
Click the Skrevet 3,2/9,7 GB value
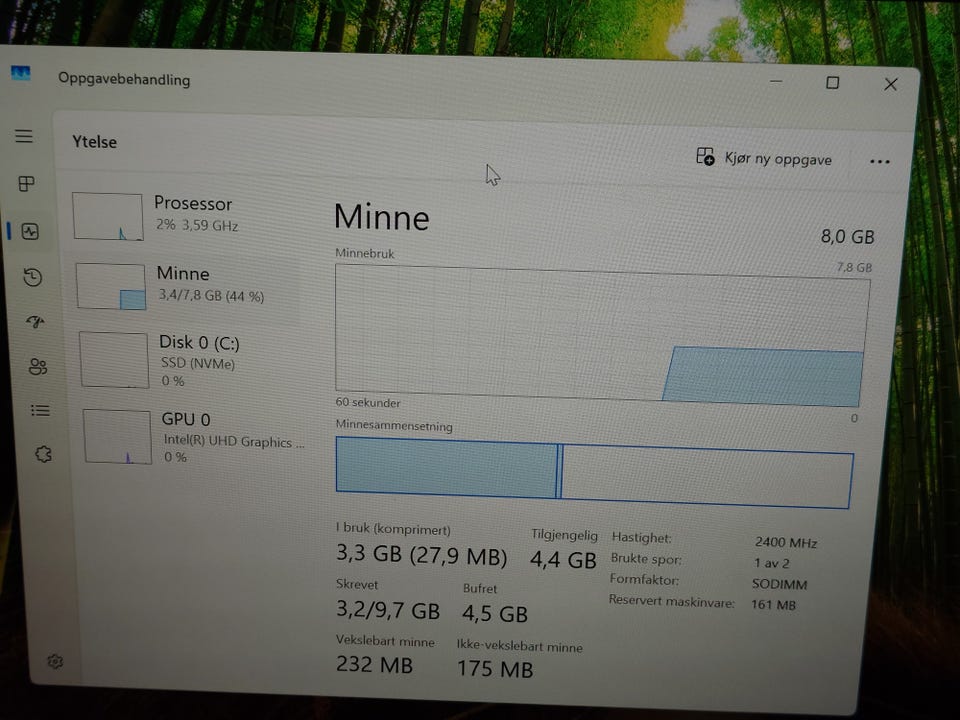[388, 609]
